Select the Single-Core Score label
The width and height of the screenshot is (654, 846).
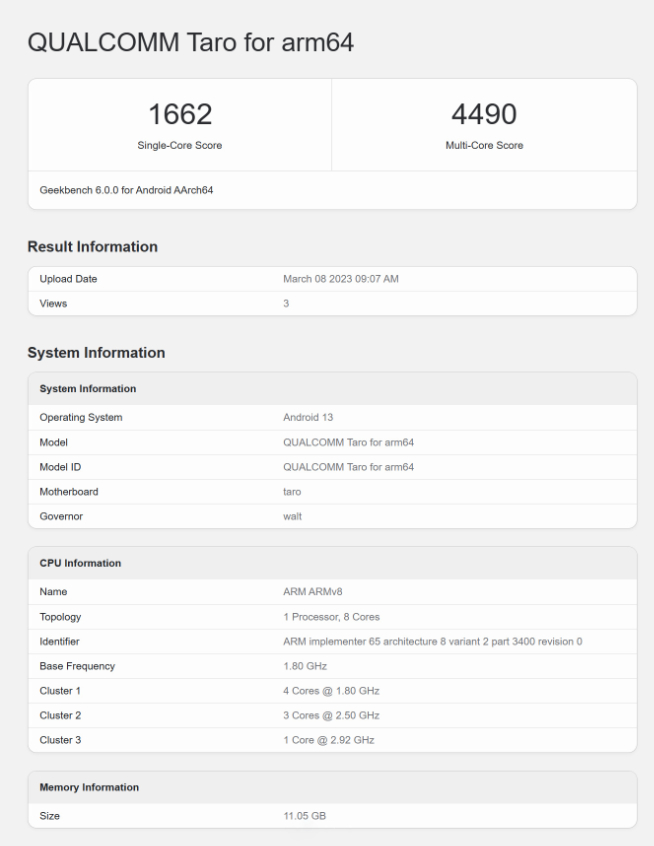(x=180, y=145)
